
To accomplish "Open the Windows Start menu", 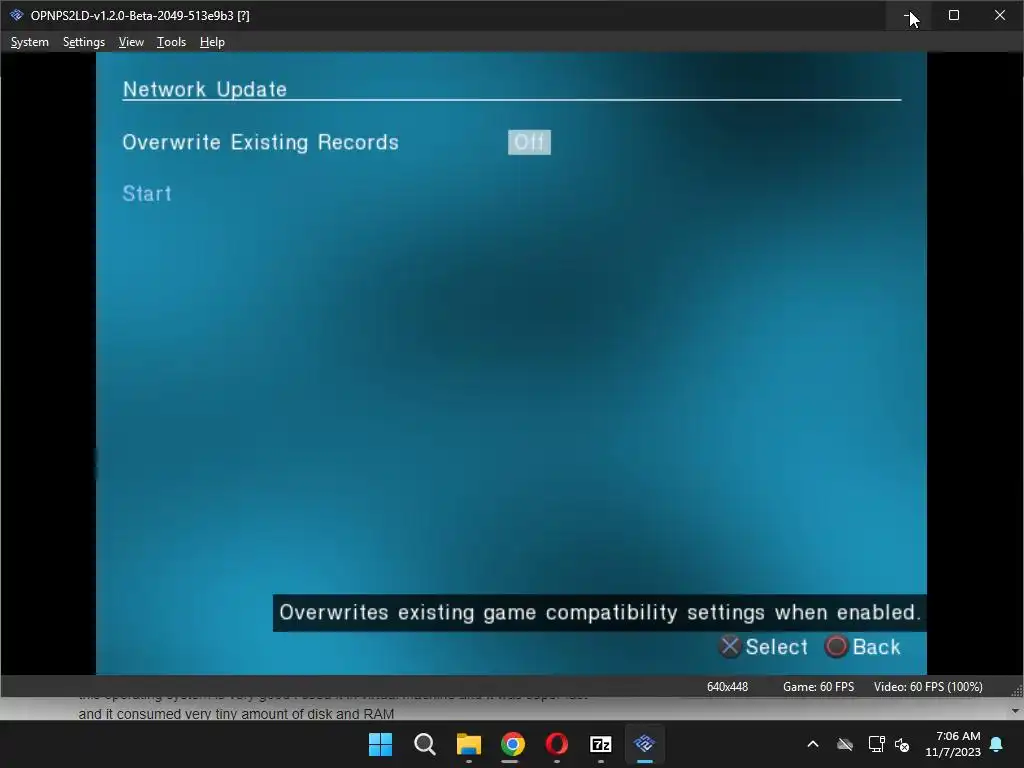I will (x=380, y=744).
